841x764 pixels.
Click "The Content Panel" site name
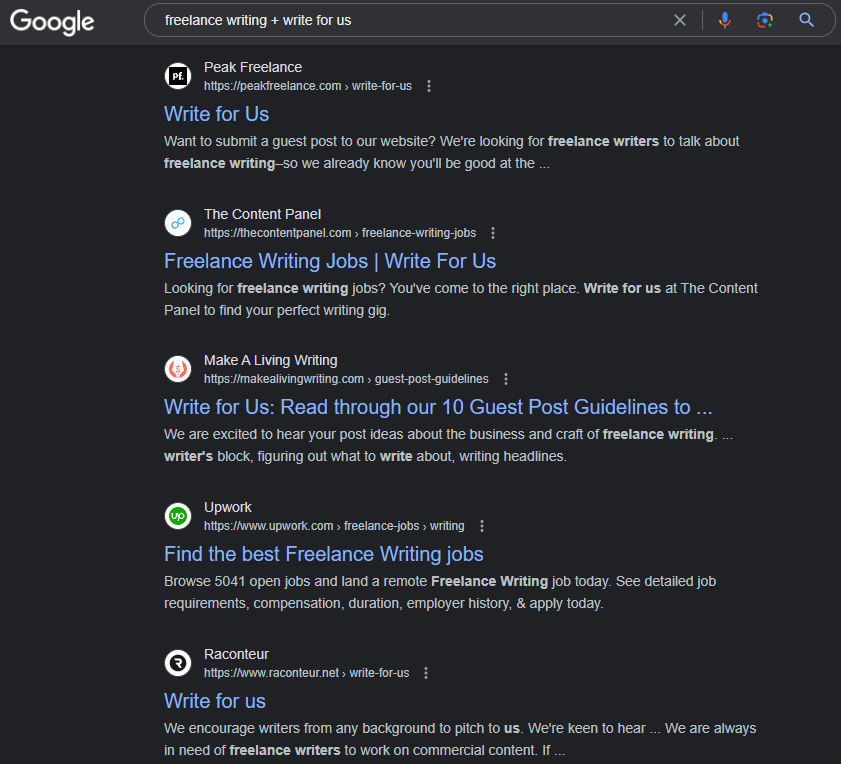262,214
